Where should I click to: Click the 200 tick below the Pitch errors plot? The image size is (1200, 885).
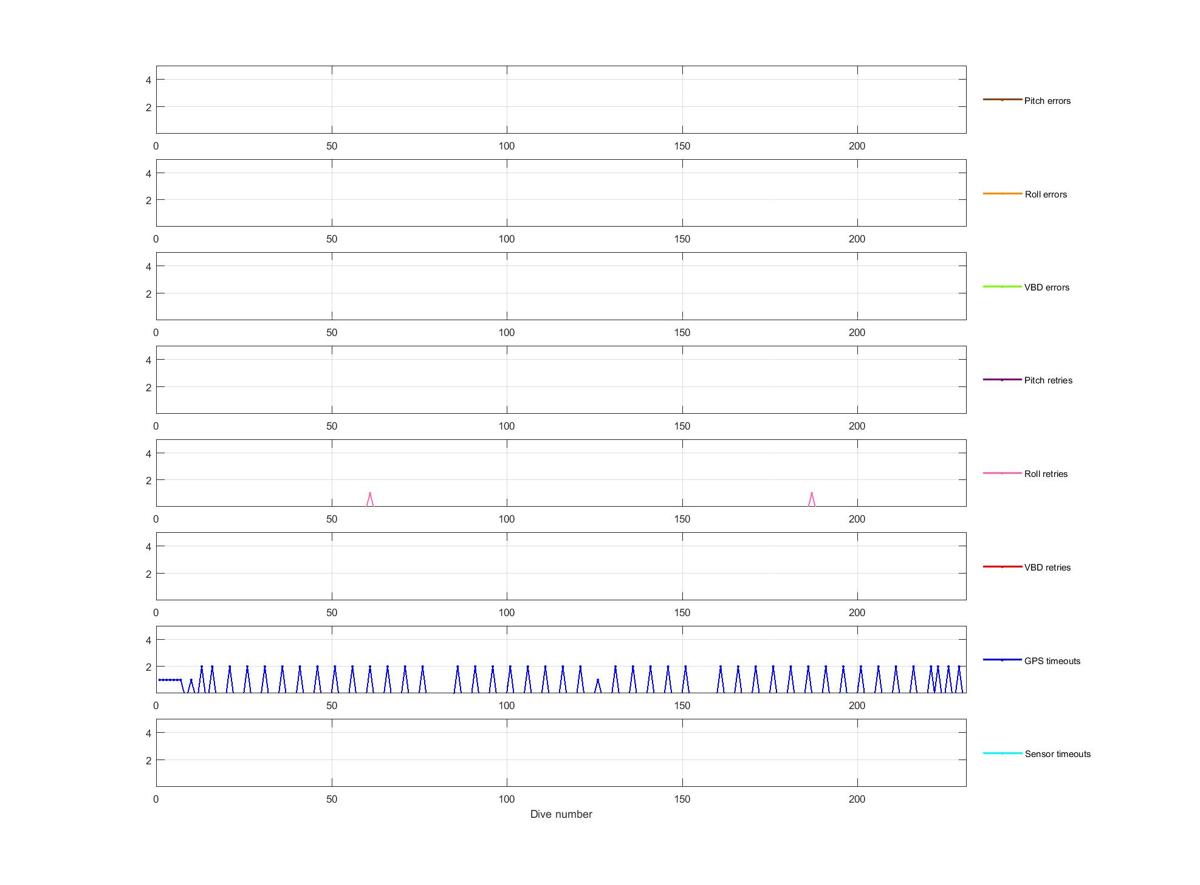pos(857,147)
